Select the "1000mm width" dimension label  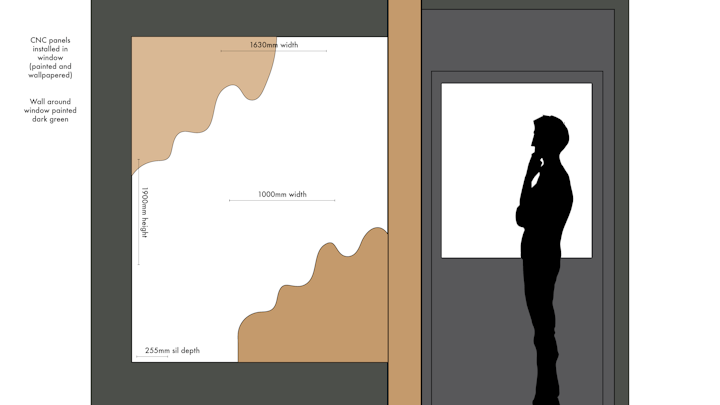[x=282, y=194]
